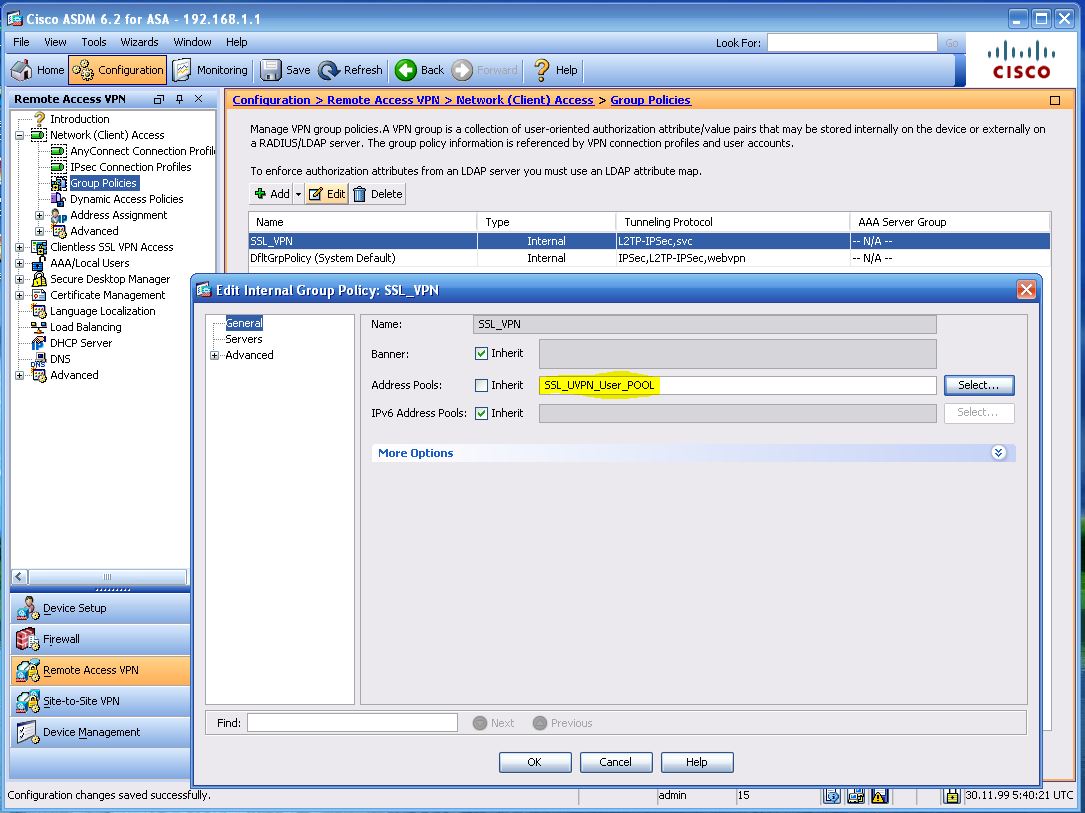
Task: Select Servers in dialog tree
Action: pyautogui.click(x=244, y=339)
